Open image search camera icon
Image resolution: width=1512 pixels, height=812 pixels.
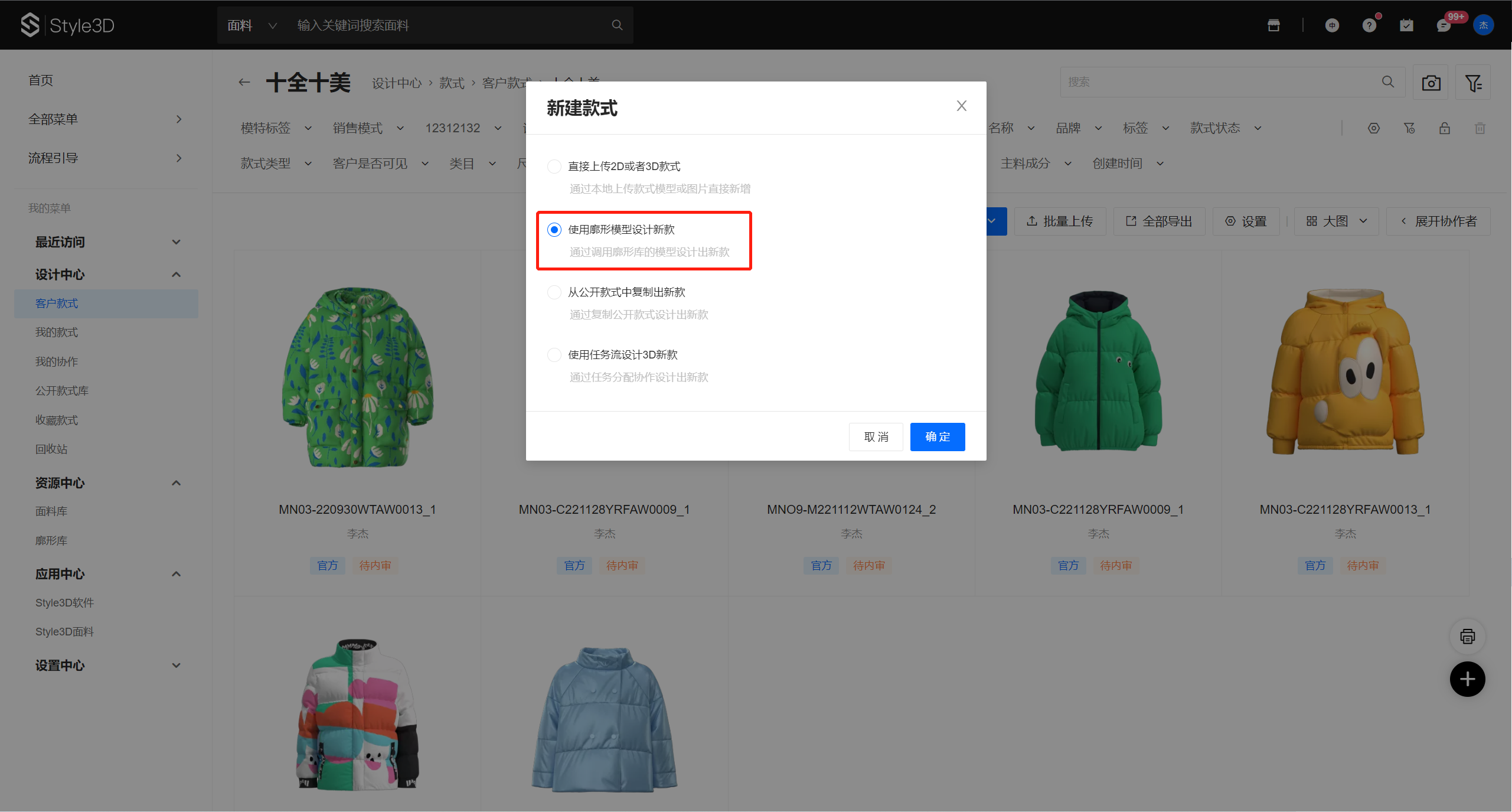1431,82
